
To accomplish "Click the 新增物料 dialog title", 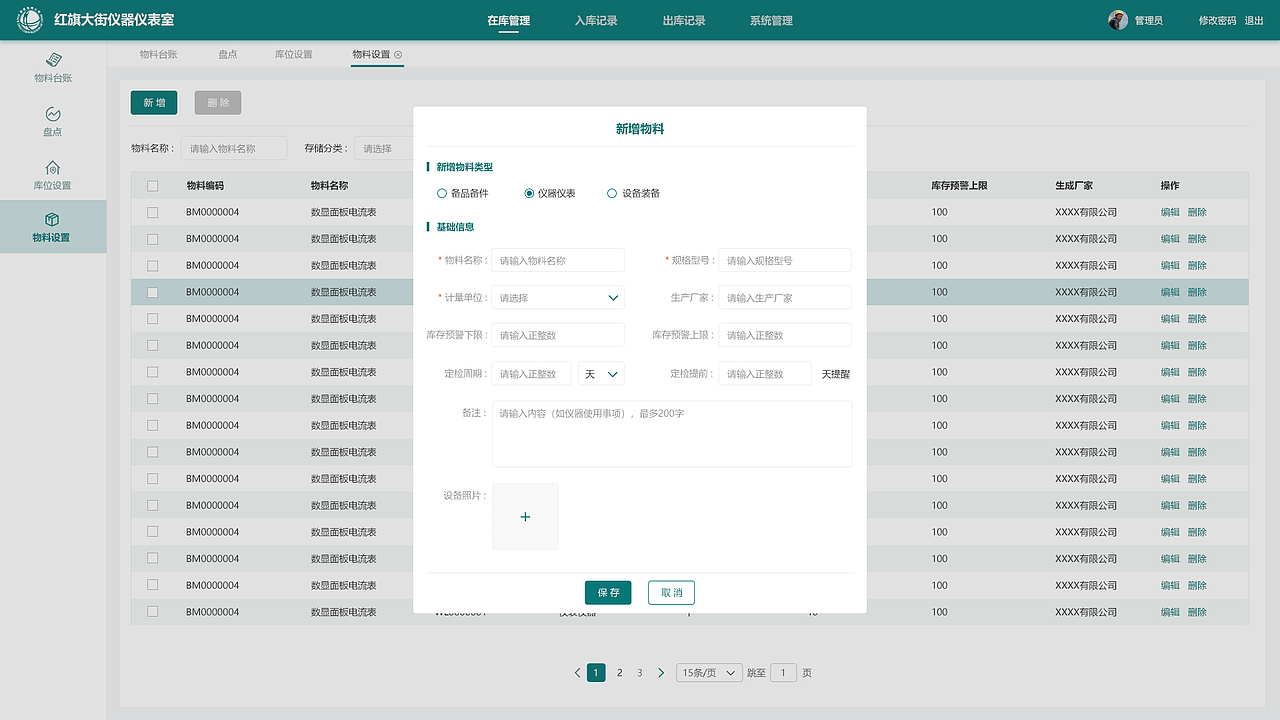I will tap(640, 129).
